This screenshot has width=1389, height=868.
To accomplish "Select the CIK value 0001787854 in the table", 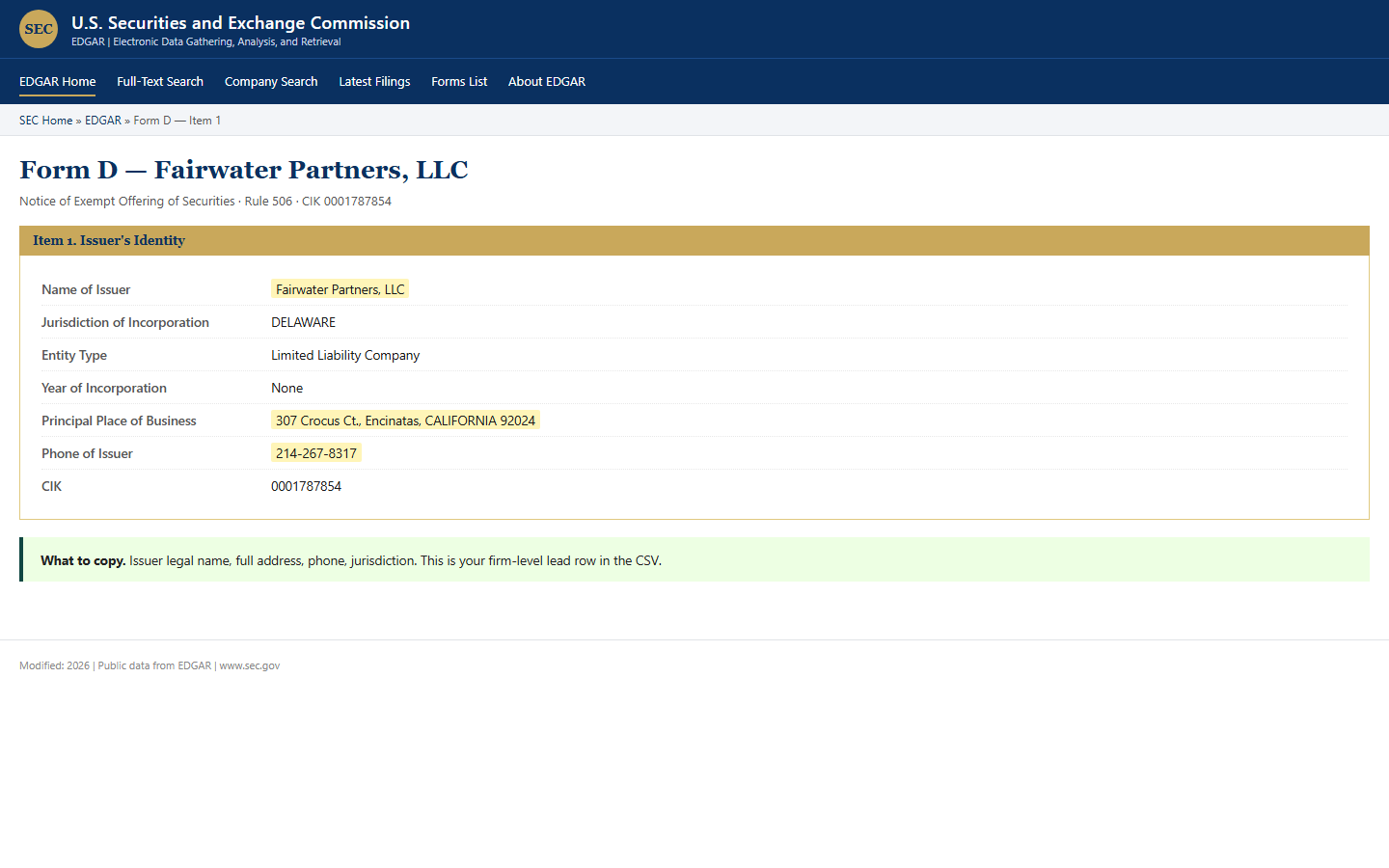I will pyautogui.click(x=306, y=486).
